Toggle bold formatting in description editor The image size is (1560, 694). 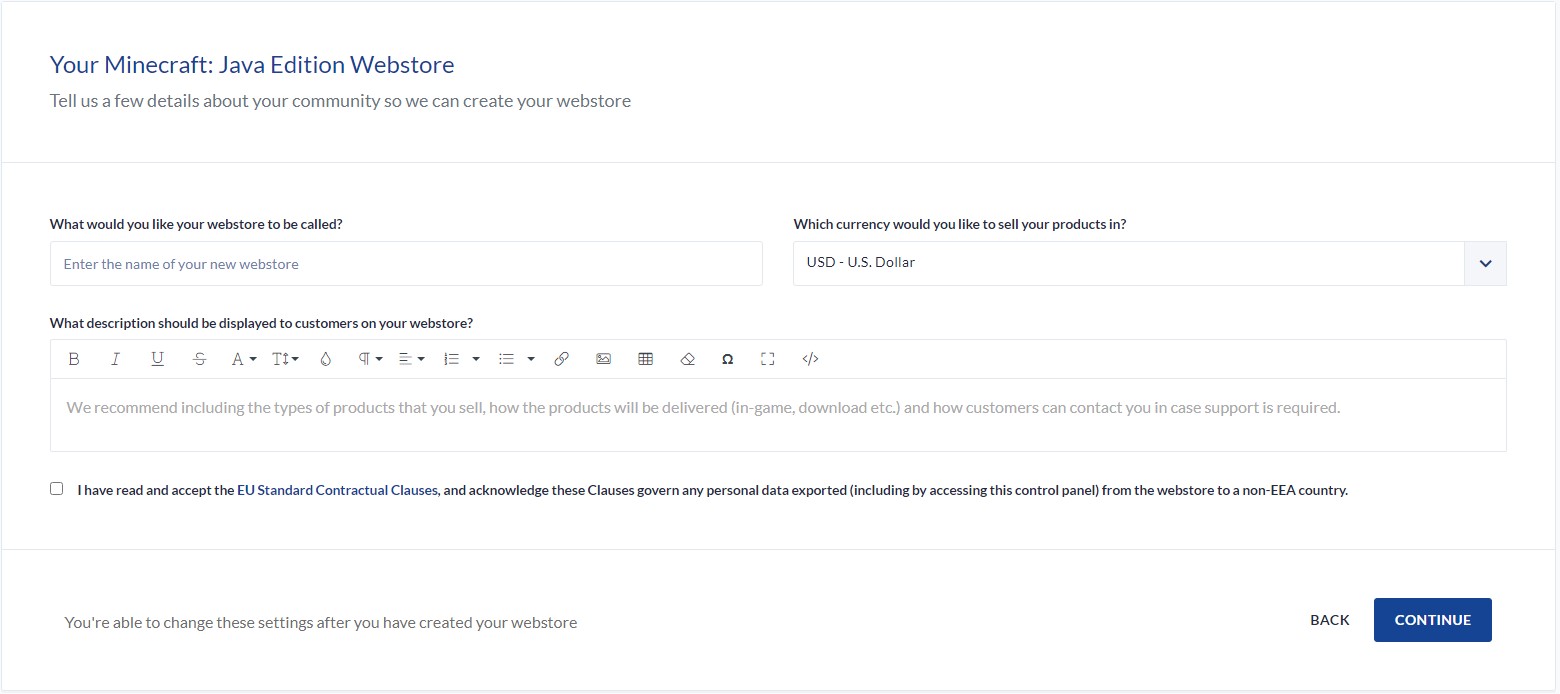(x=74, y=359)
